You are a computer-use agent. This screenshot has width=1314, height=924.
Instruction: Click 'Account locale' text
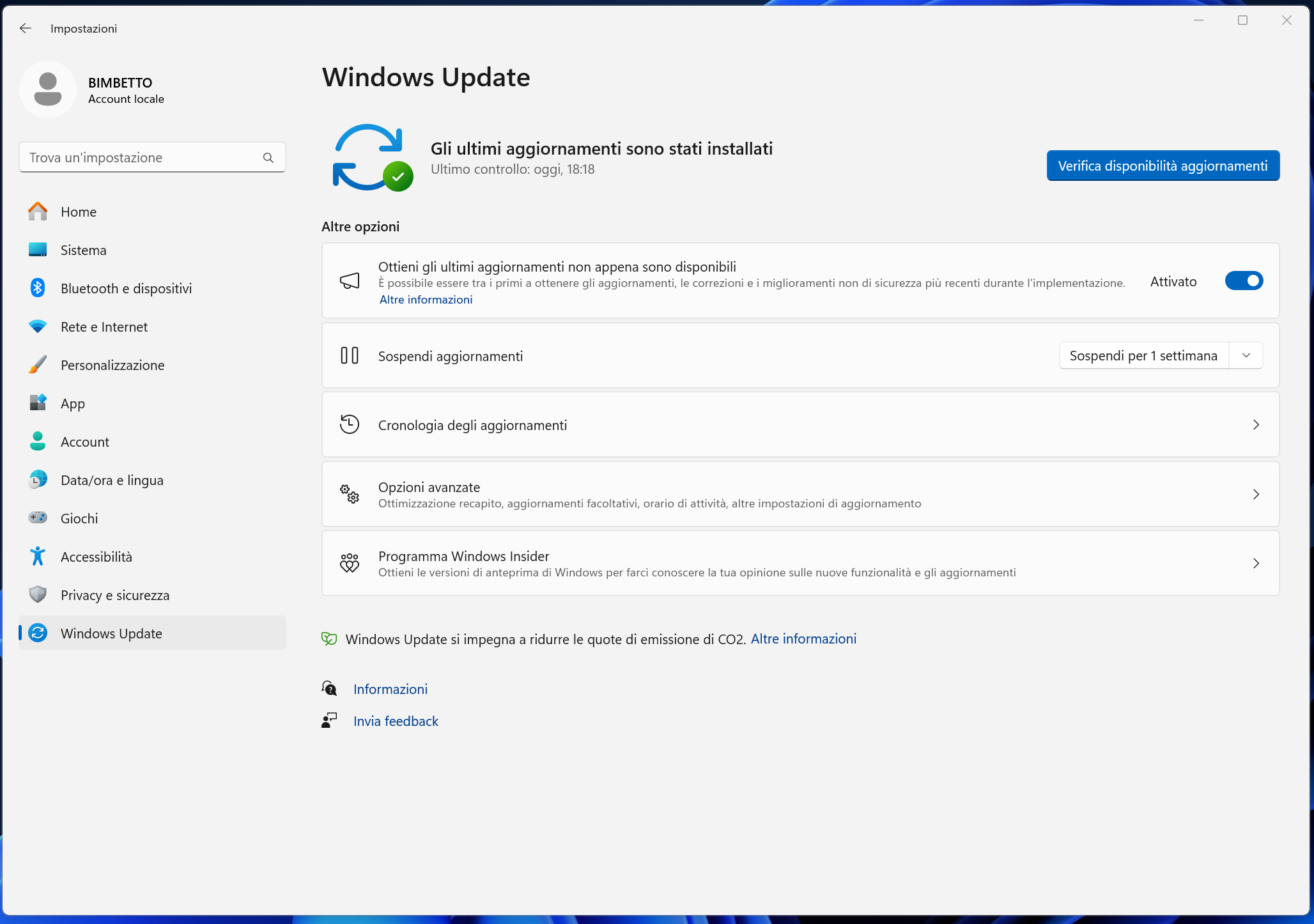(126, 99)
